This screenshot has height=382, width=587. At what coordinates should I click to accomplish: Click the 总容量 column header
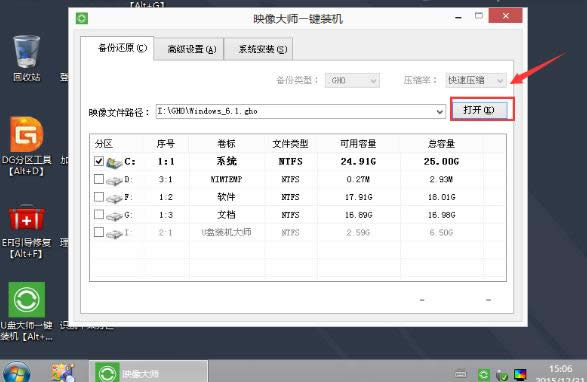tap(441, 144)
